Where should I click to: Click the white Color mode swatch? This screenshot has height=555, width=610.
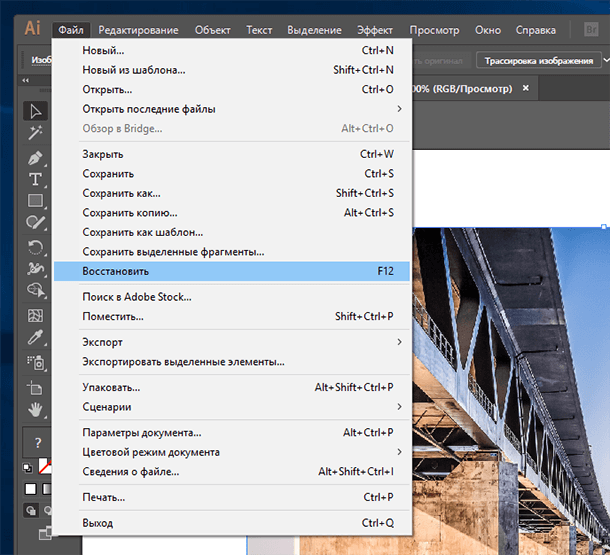pos(30,489)
